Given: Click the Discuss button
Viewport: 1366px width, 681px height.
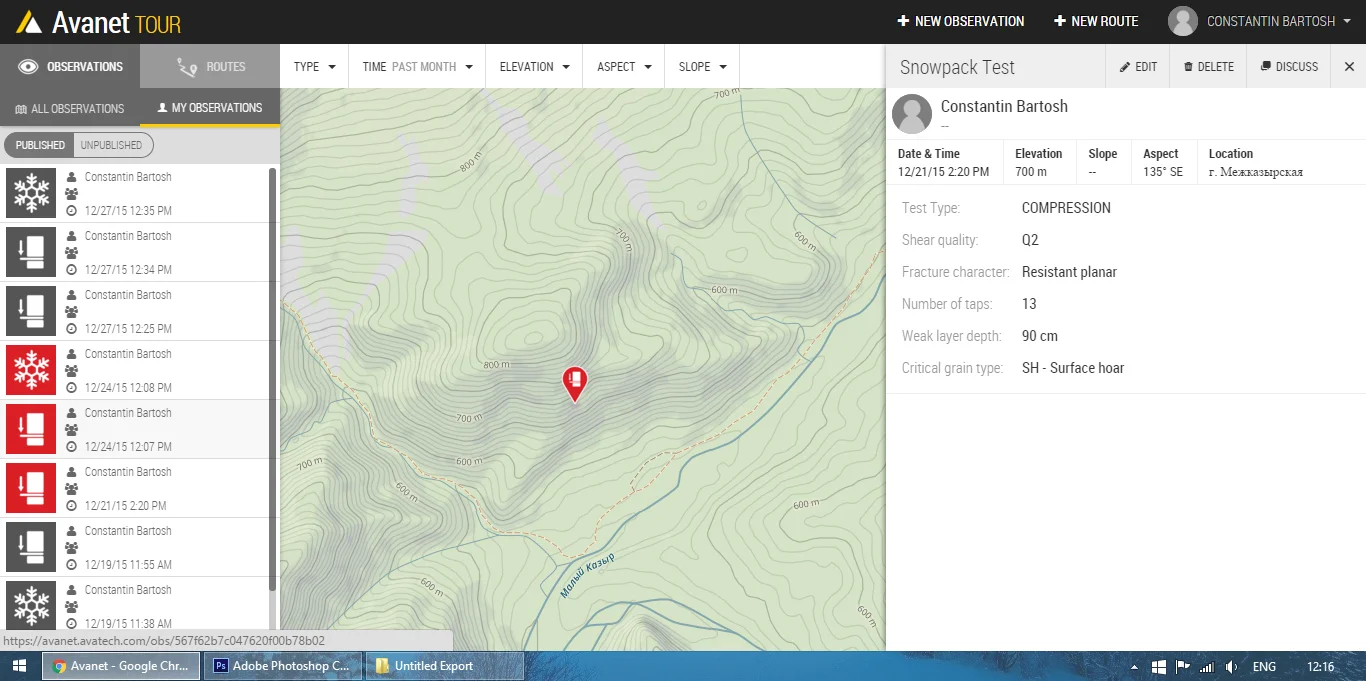Looking at the screenshot, I should pyautogui.click(x=1290, y=67).
